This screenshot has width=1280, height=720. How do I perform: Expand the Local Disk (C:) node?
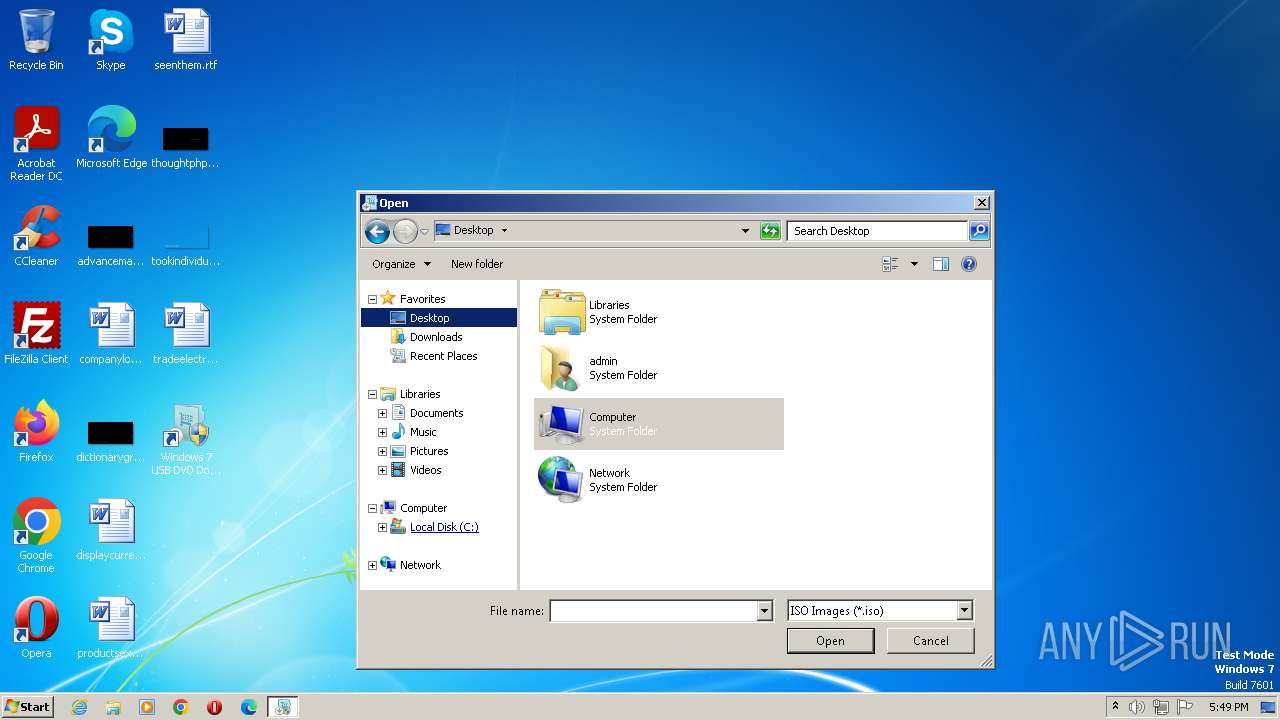pyautogui.click(x=382, y=527)
